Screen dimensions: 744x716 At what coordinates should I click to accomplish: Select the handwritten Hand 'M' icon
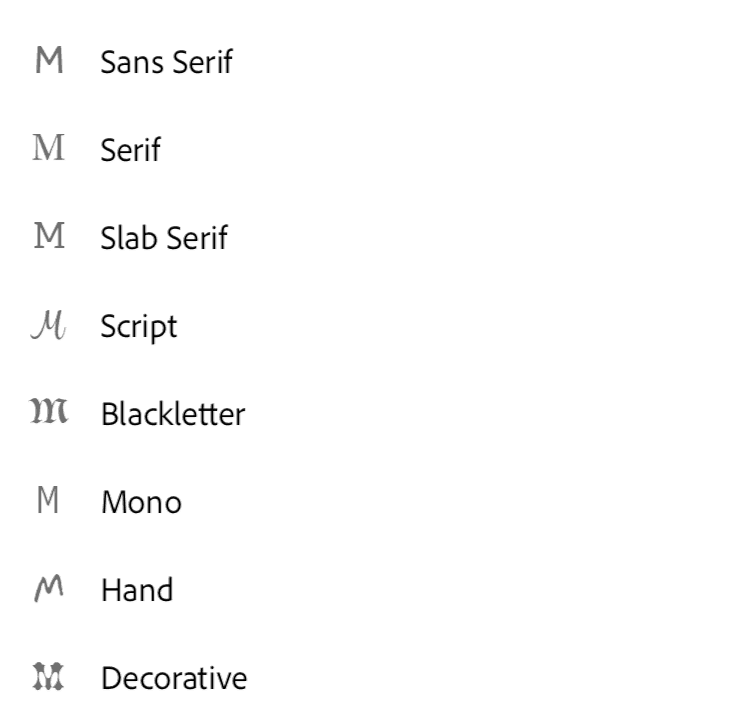coord(49,590)
